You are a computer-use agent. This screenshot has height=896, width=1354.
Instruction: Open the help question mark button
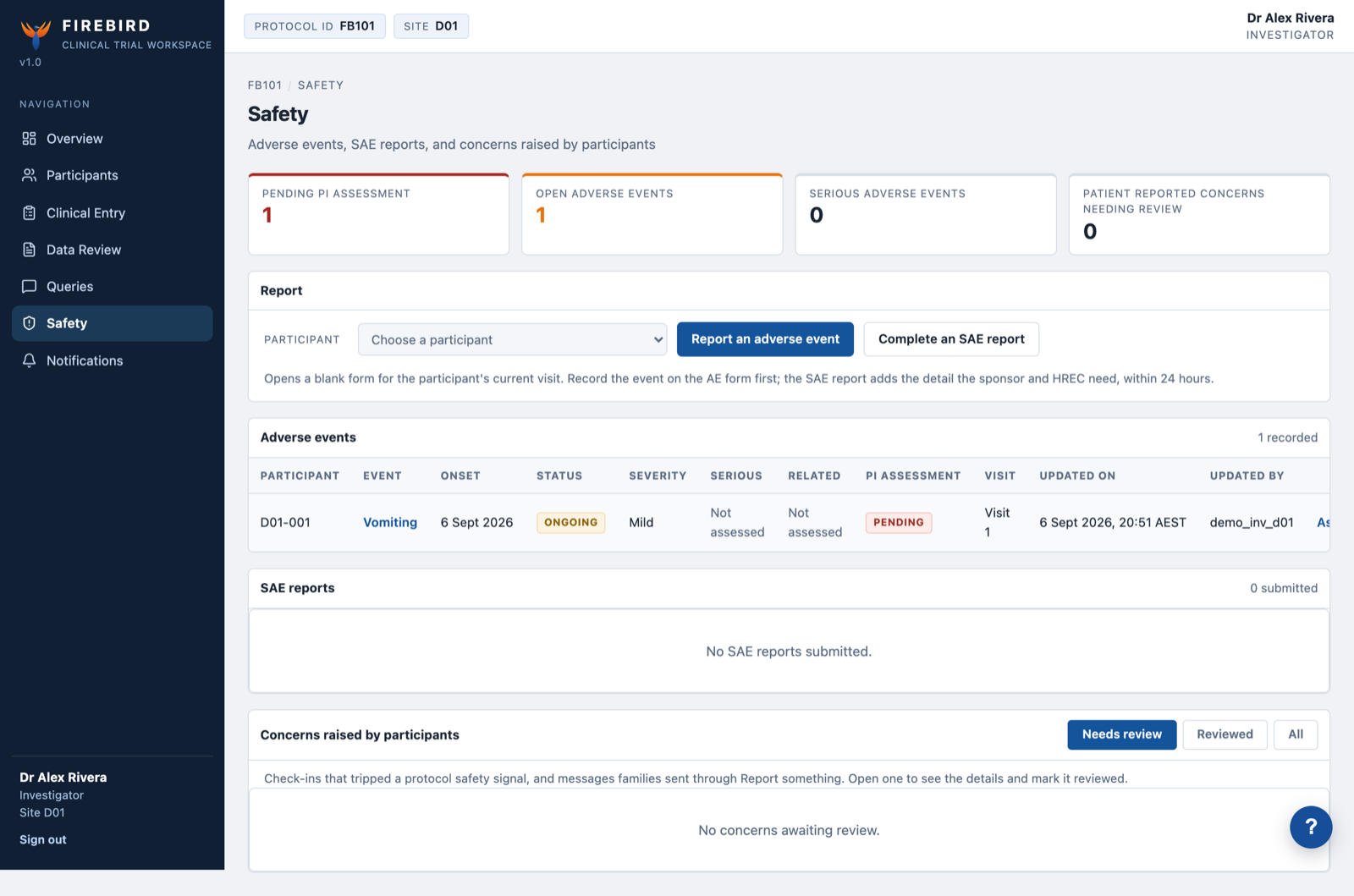1311,827
